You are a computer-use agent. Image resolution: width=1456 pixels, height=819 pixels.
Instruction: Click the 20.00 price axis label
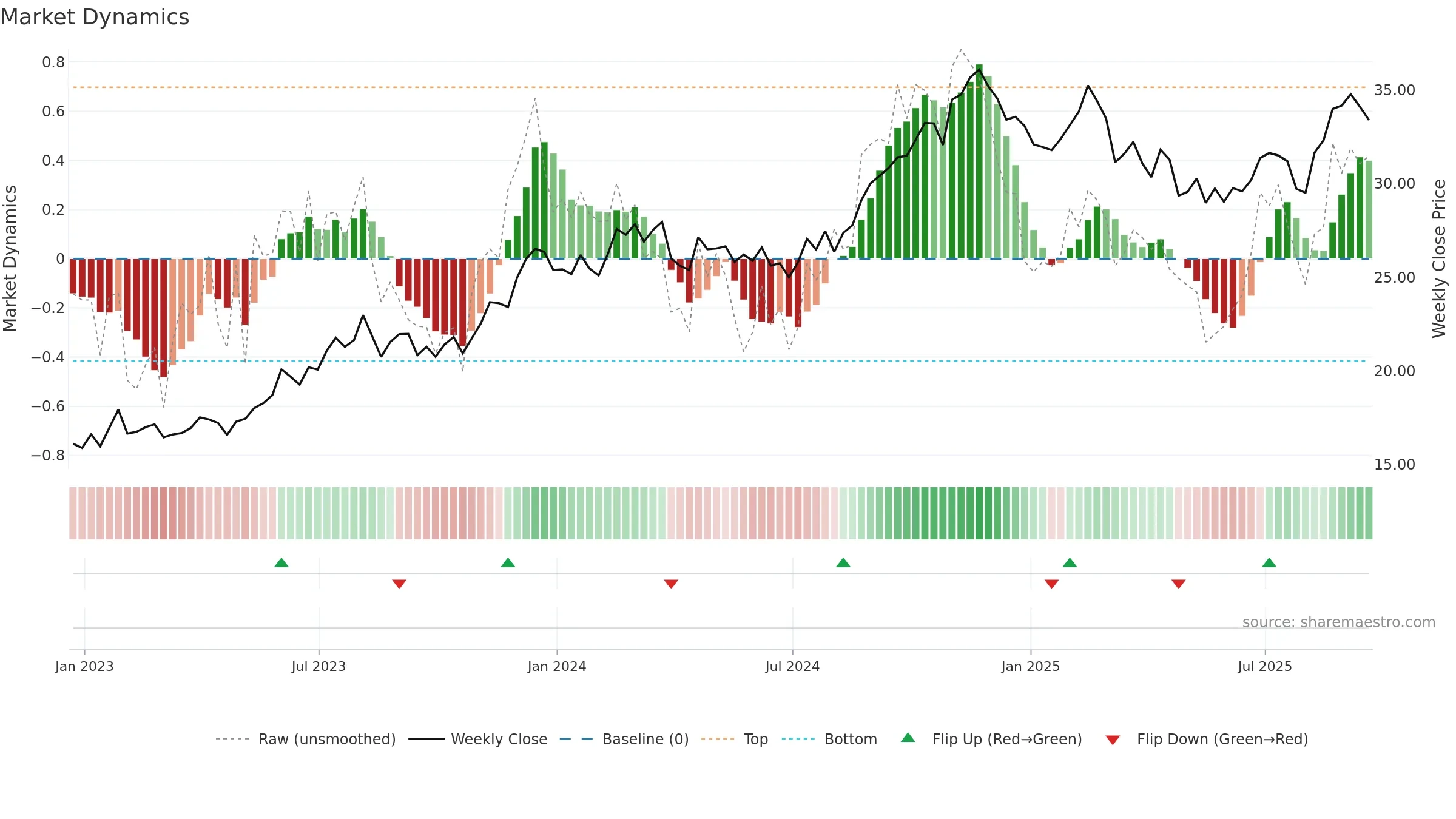click(1395, 371)
